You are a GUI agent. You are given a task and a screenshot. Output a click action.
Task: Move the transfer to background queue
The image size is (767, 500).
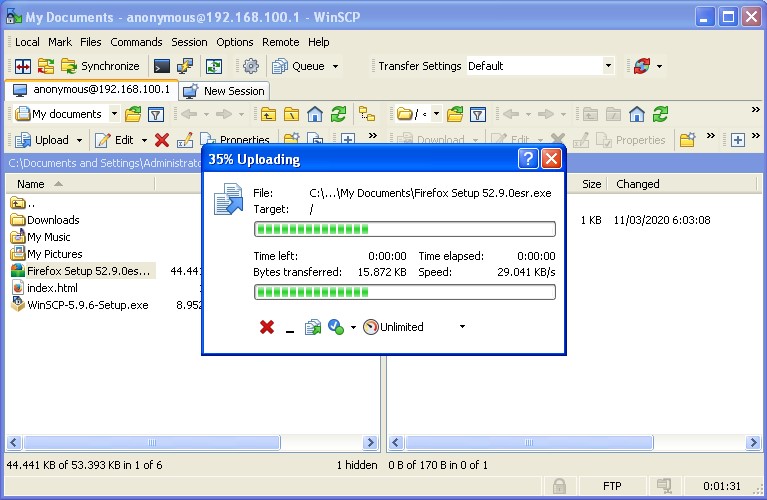click(x=313, y=327)
